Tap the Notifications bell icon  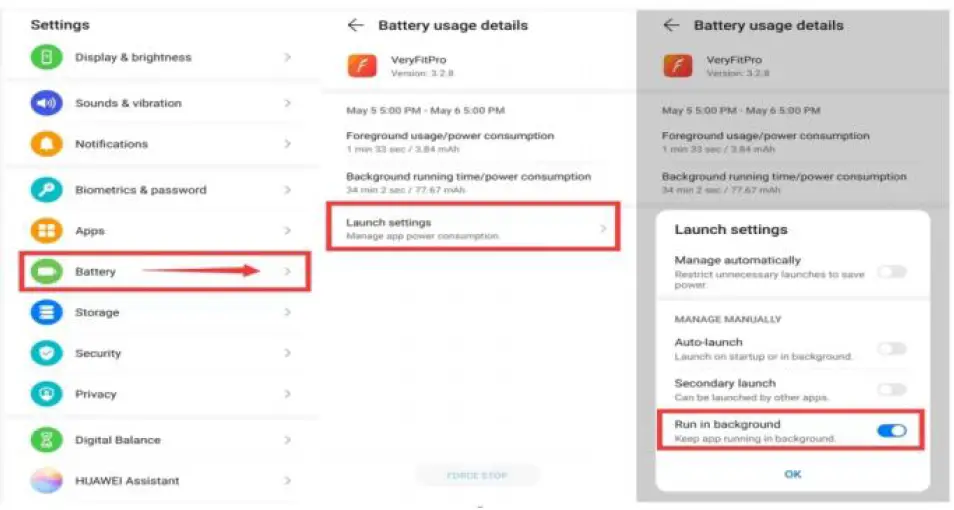coord(46,144)
